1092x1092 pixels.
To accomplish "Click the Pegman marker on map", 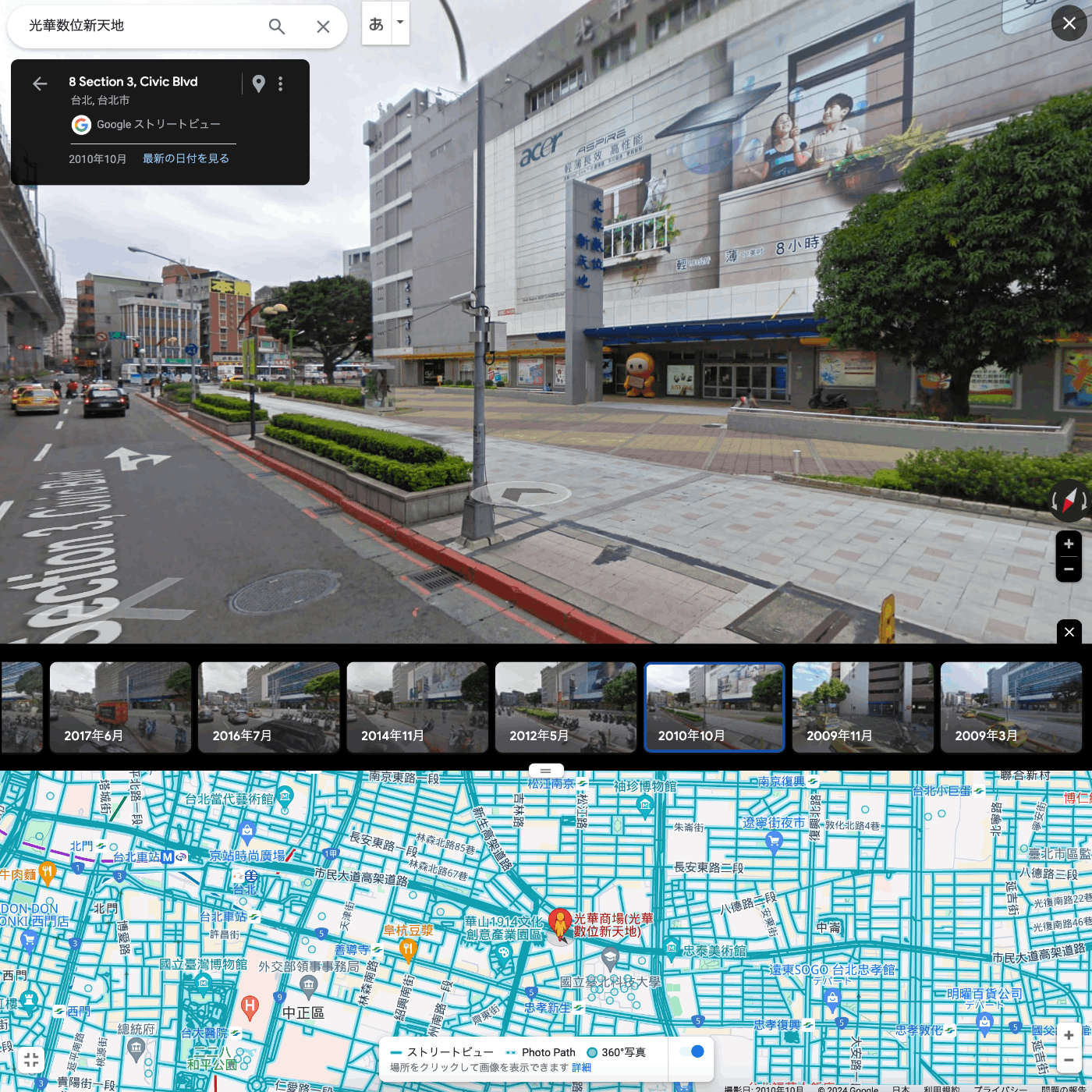I will [x=559, y=924].
